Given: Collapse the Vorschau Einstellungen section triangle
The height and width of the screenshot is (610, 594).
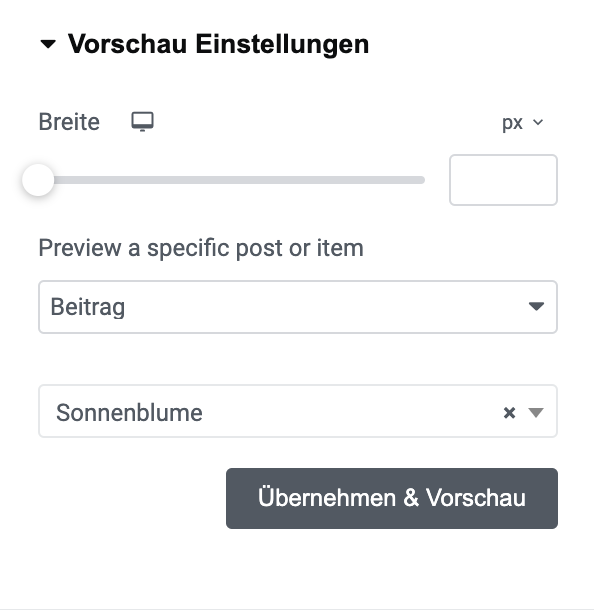Looking at the screenshot, I should click(48, 44).
